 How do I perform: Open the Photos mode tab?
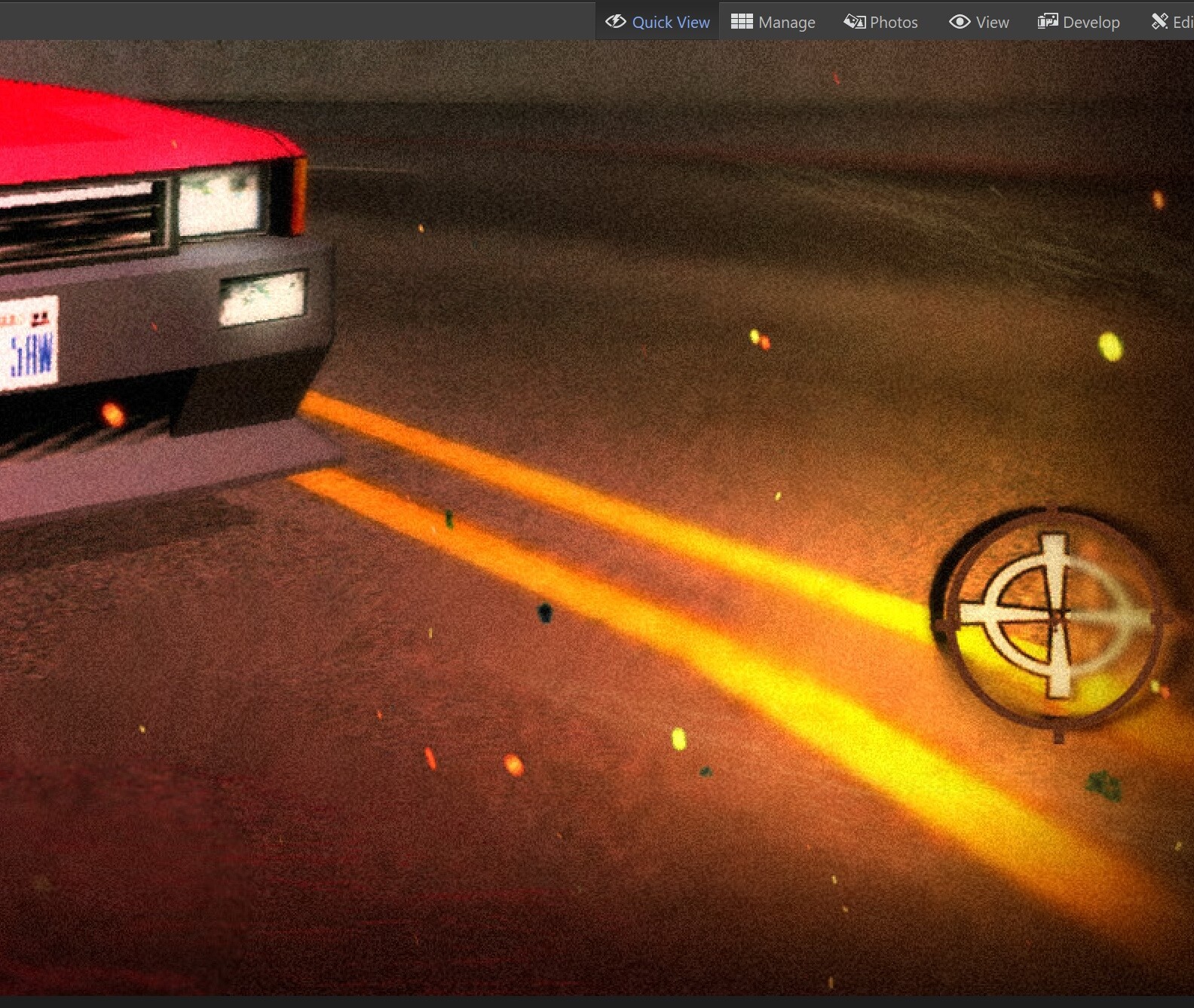click(x=880, y=22)
